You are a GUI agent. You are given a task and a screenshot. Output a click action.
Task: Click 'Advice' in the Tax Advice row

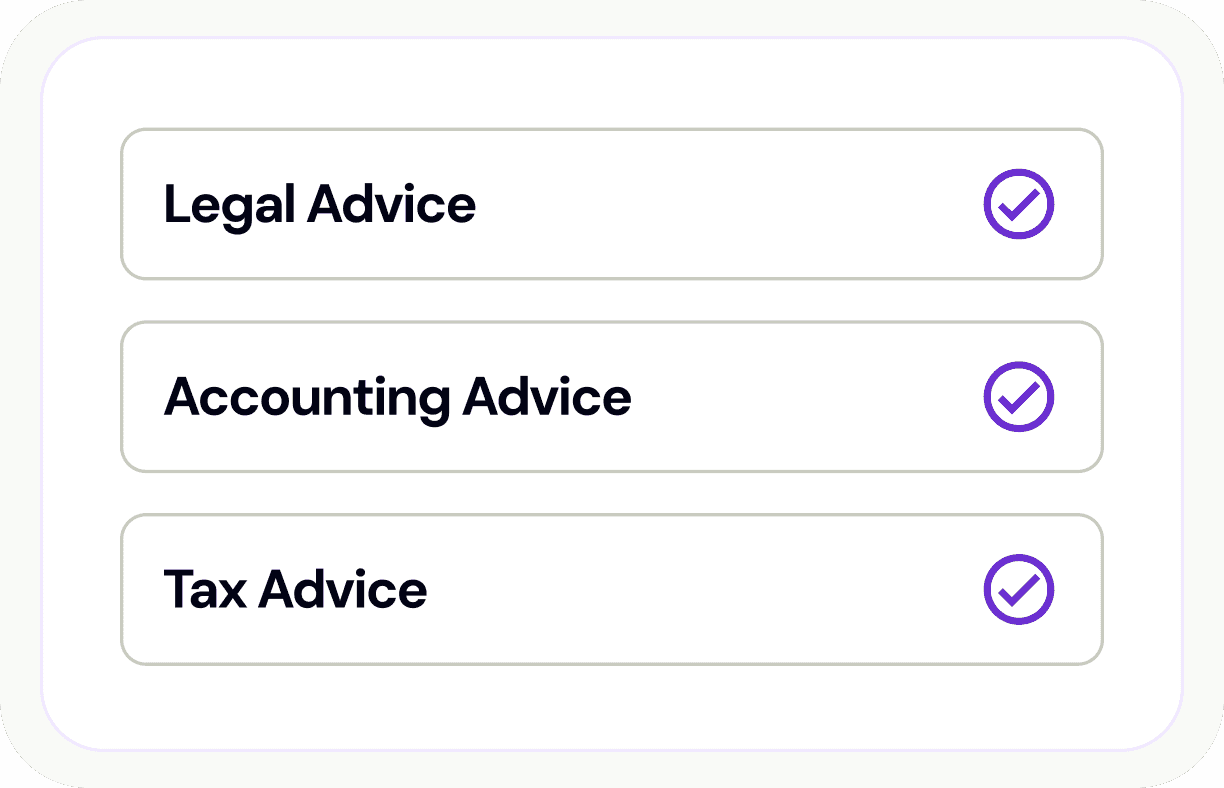[x=343, y=589]
